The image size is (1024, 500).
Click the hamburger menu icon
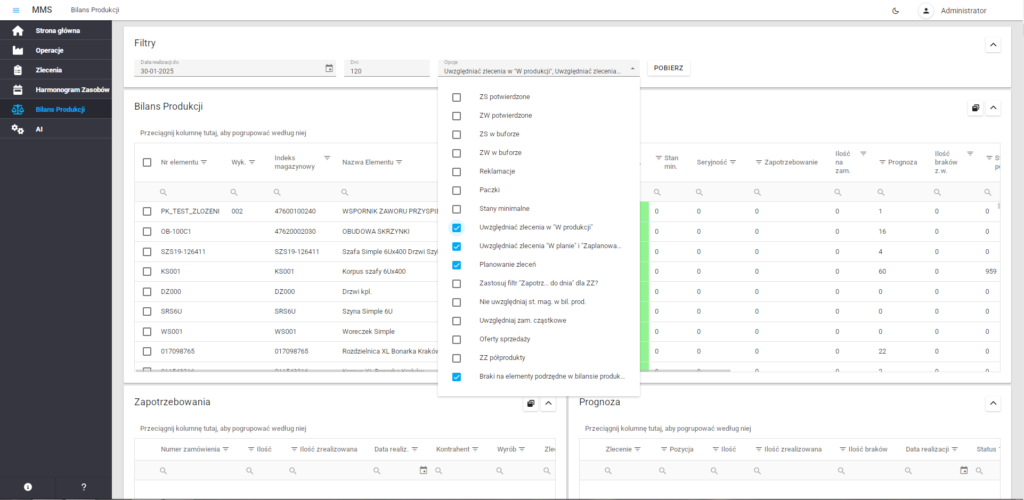click(x=15, y=10)
